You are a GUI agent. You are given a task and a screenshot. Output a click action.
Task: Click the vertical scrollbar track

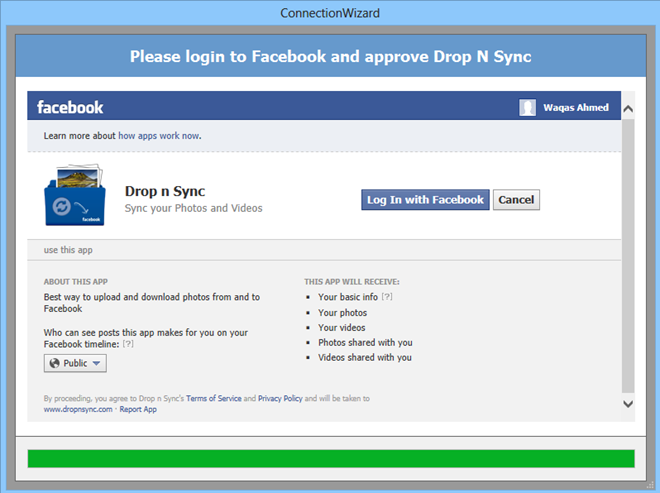coord(628,256)
